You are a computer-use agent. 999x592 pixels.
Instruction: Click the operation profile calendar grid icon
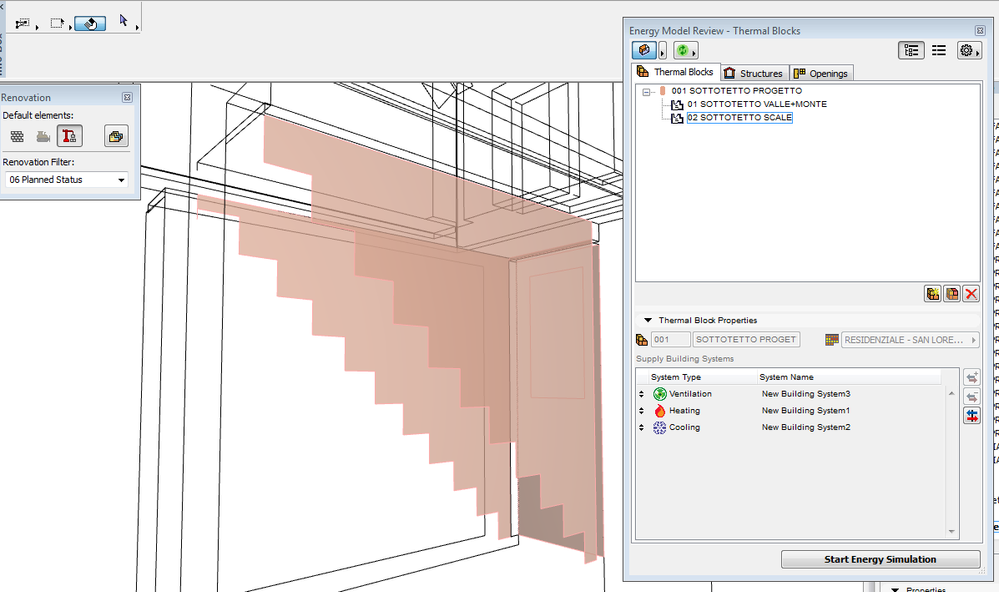coord(831,340)
